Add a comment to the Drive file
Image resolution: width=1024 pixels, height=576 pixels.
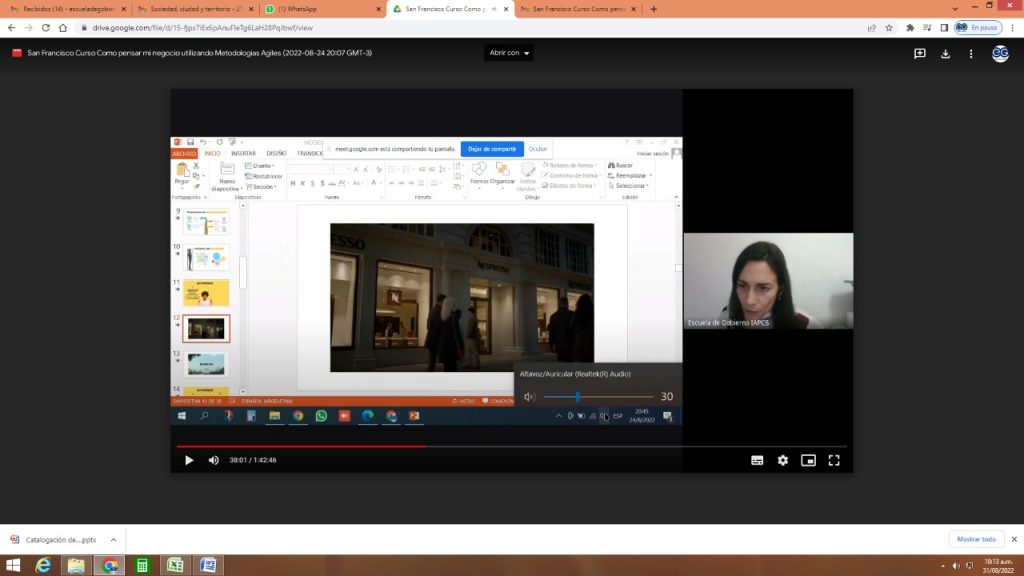(919, 54)
